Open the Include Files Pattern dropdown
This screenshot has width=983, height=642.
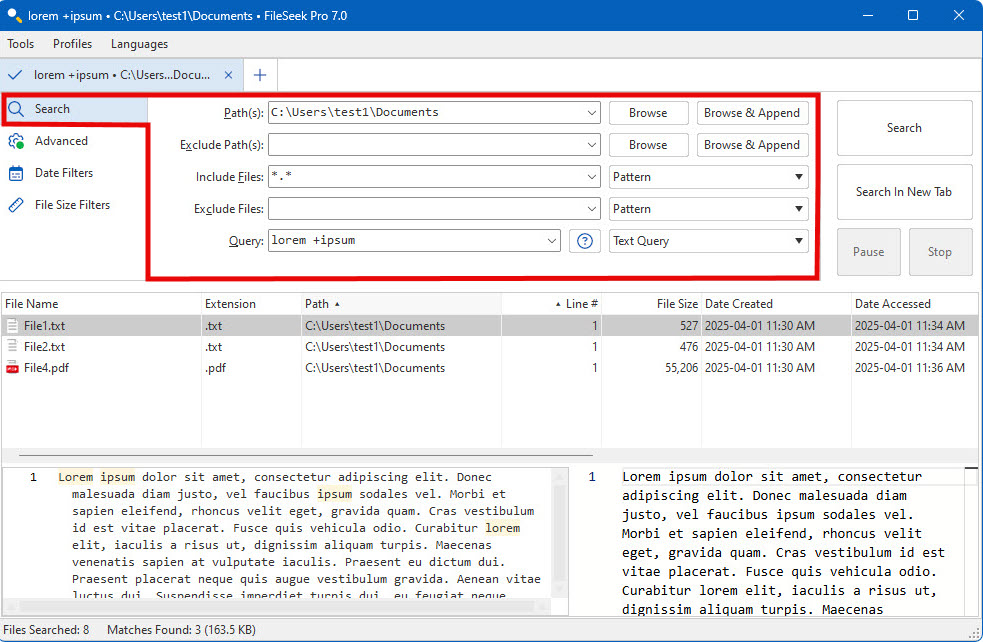click(x=708, y=177)
